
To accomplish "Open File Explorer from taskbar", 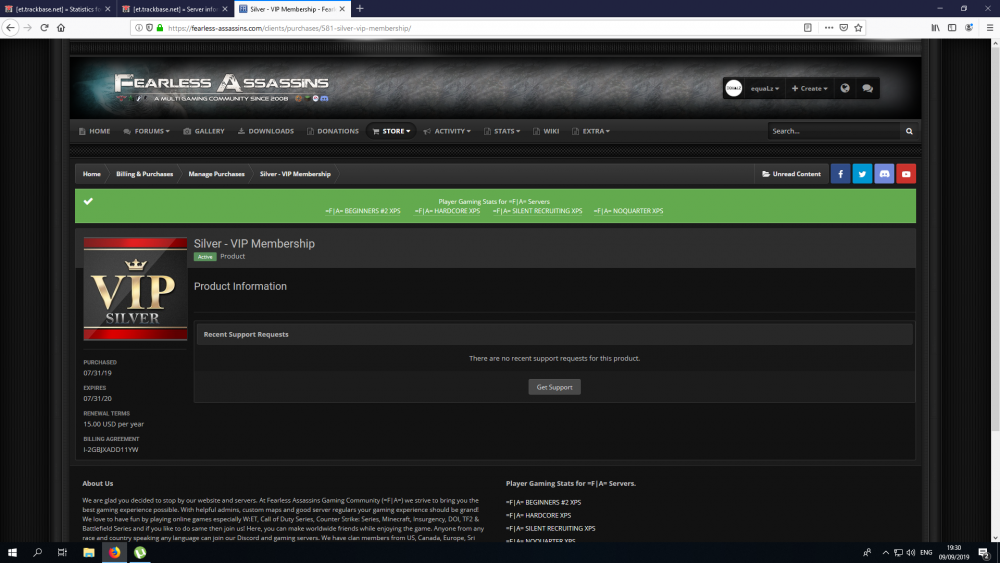I will pyautogui.click(x=89, y=552).
